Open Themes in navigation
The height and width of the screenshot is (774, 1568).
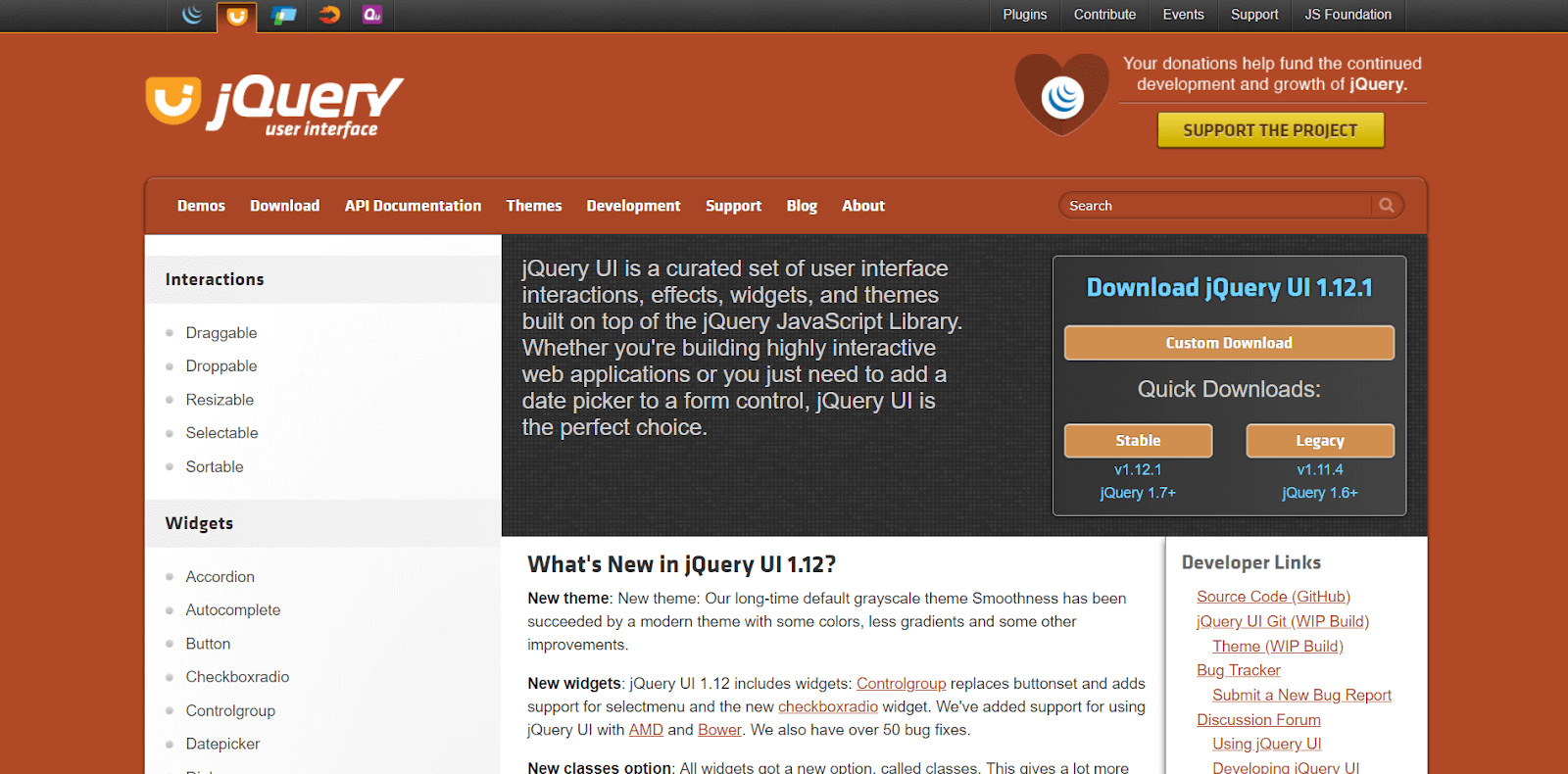(x=534, y=206)
